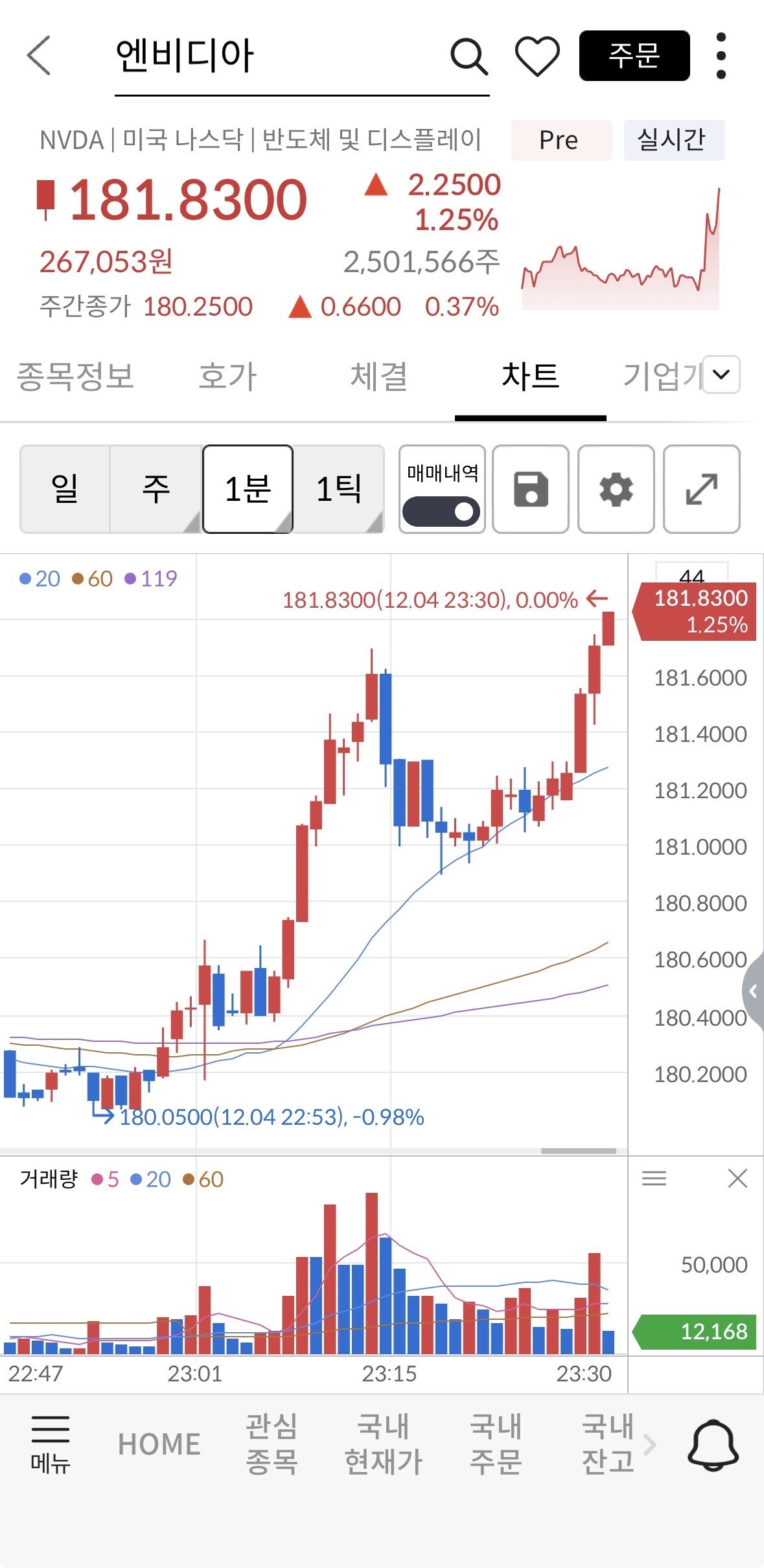The height and width of the screenshot is (1568, 764).
Task: Open the volume panel hamburger menu
Action: 654,1178
